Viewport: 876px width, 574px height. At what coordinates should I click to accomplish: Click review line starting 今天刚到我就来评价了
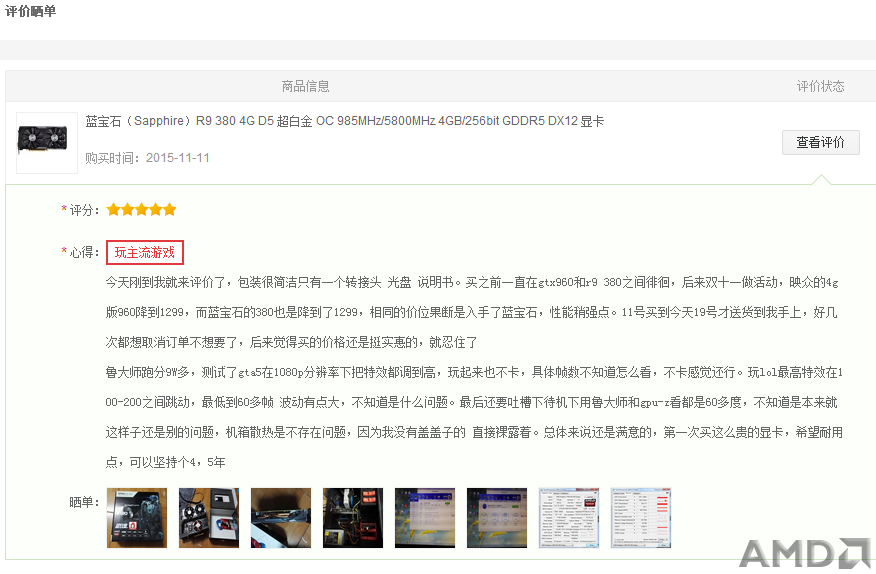click(x=472, y=283)
